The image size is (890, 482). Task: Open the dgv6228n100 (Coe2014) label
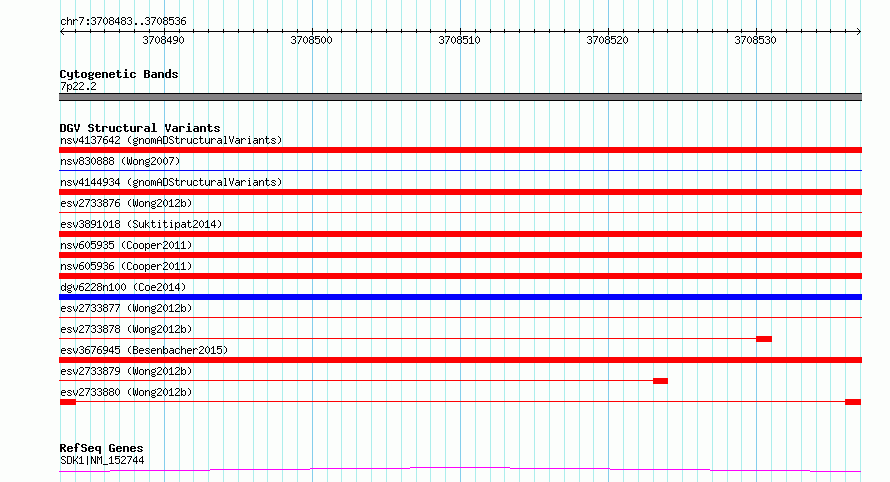coord(123,287)
